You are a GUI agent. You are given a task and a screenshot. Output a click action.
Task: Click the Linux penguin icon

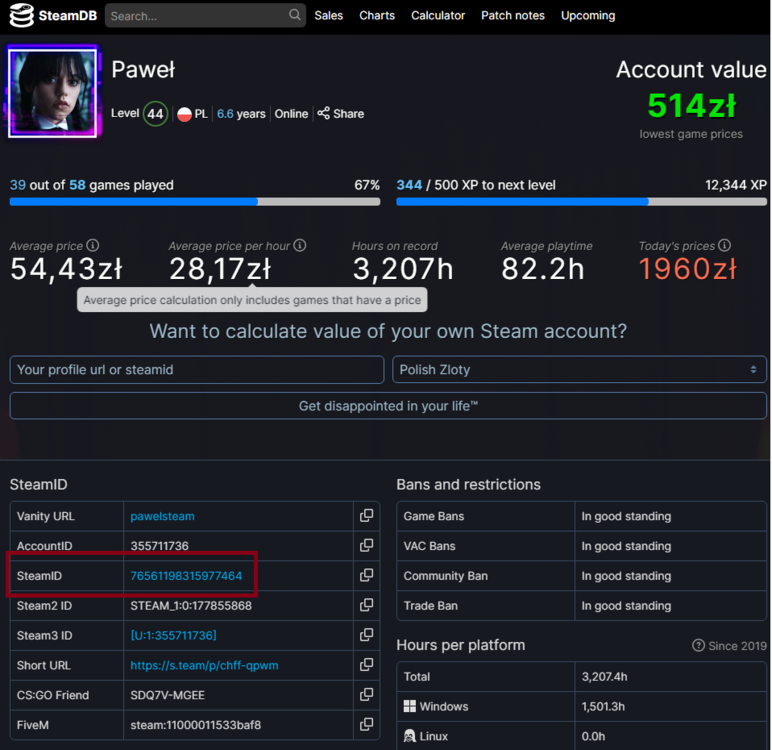coord(410,736)
